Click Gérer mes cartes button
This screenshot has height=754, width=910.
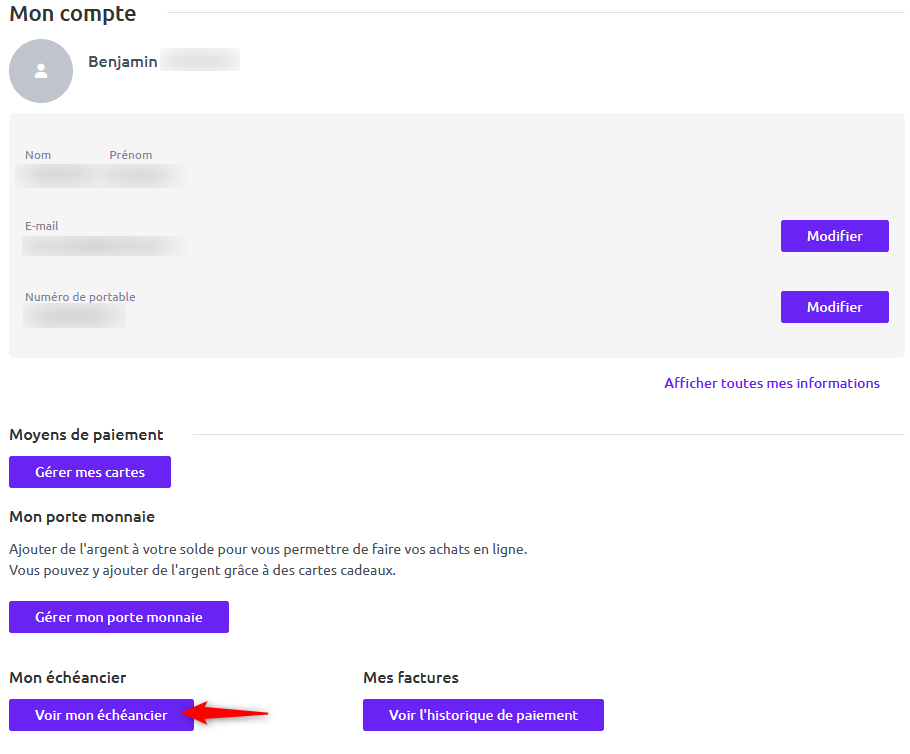[90, 472]
